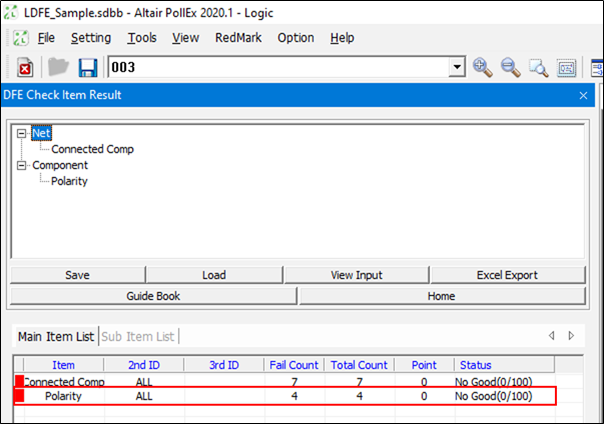Click the save floppy disk icon
This screenshot has width=604, height=424.
click(x=87, y=68)
